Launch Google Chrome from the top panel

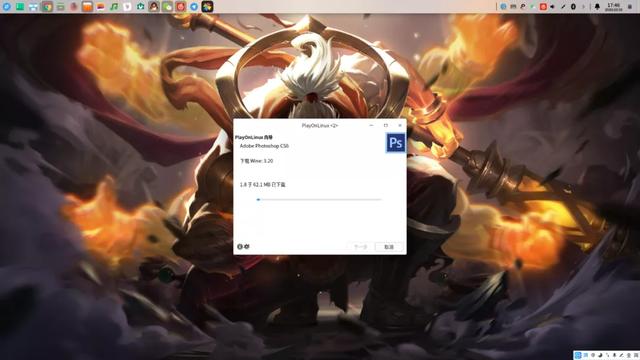pos(47,7)
